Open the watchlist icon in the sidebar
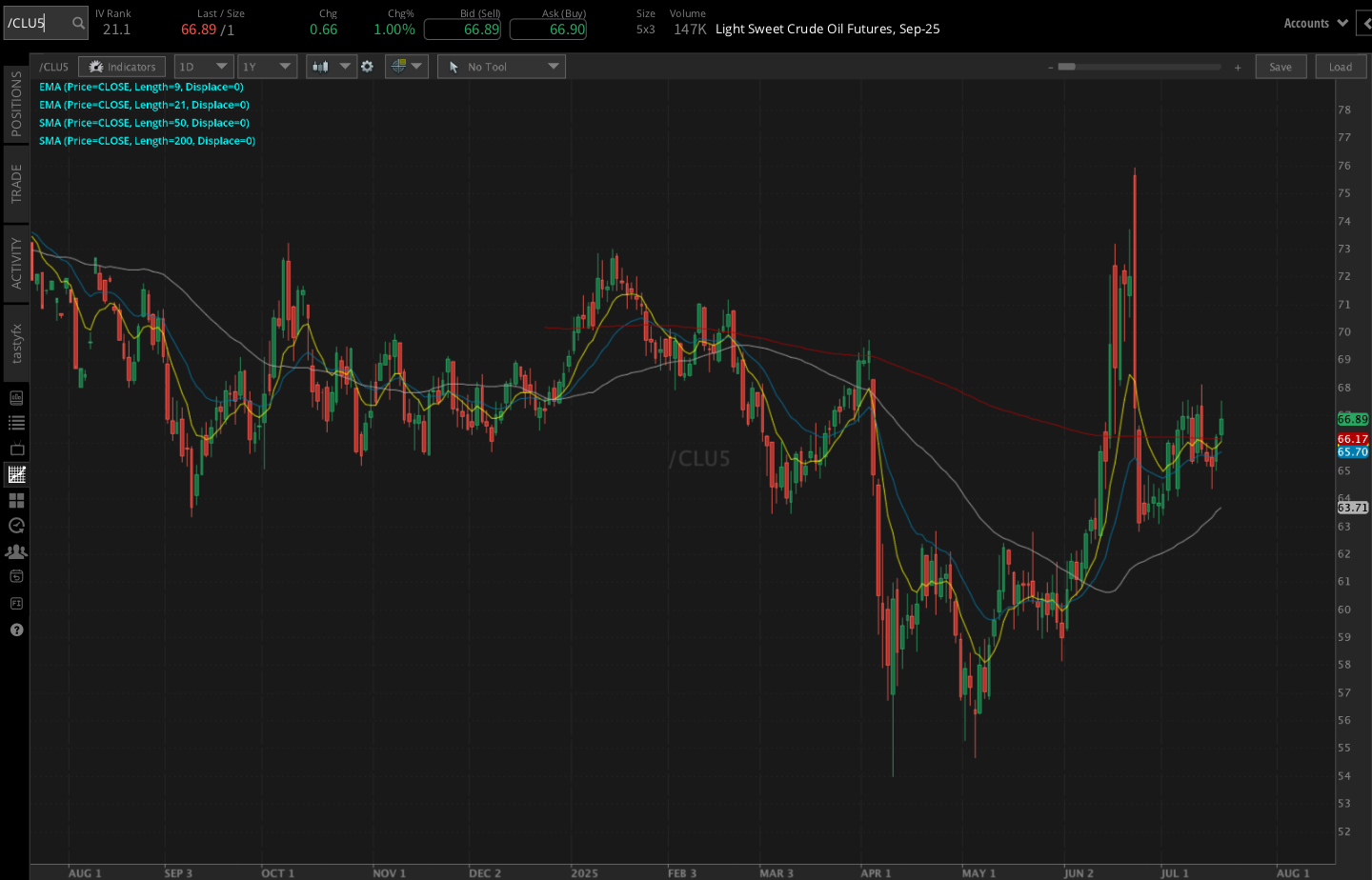Viewport: 1372px width, 880px height. tap(15, 423)
